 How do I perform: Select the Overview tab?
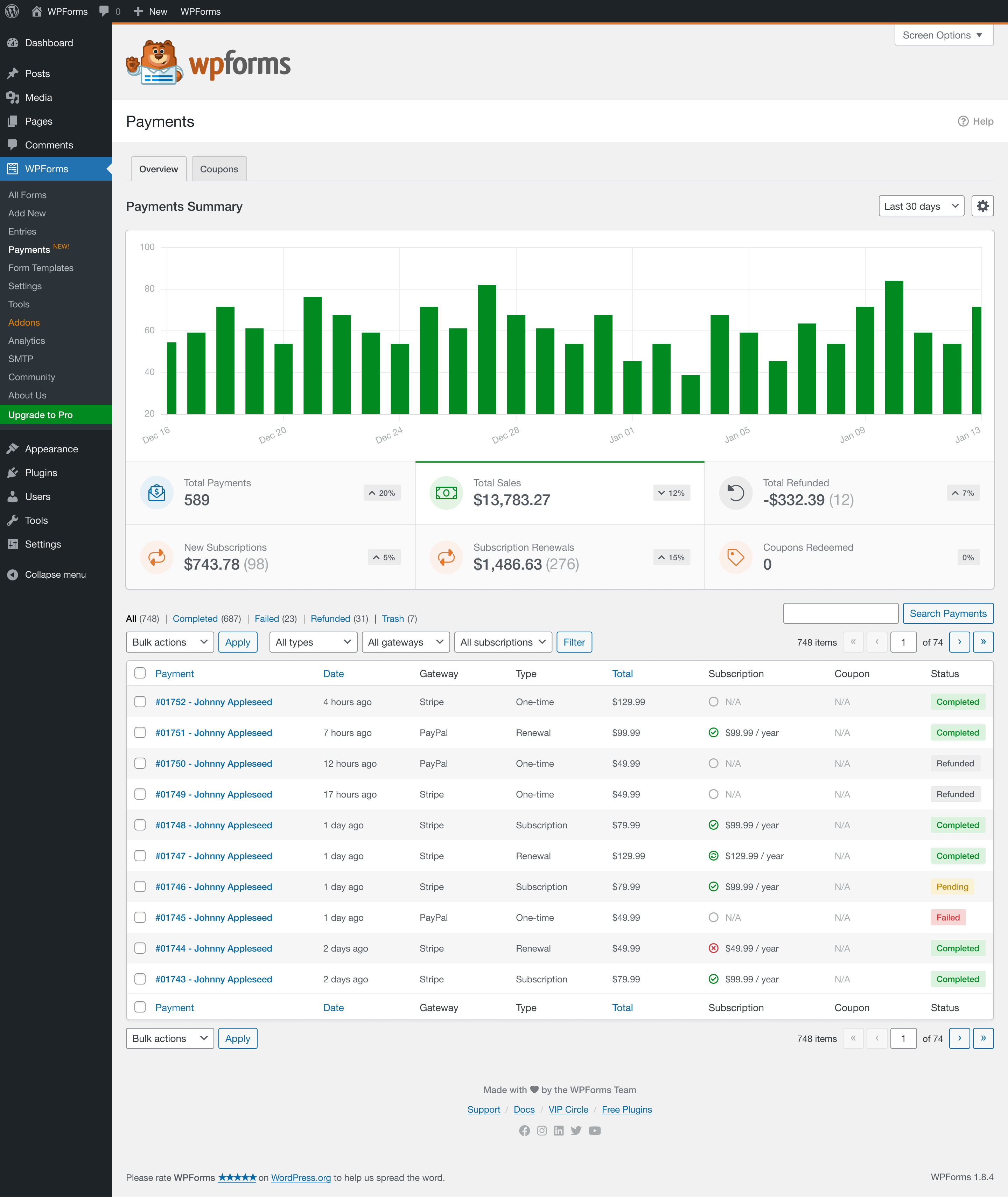(x=158, y=169)
